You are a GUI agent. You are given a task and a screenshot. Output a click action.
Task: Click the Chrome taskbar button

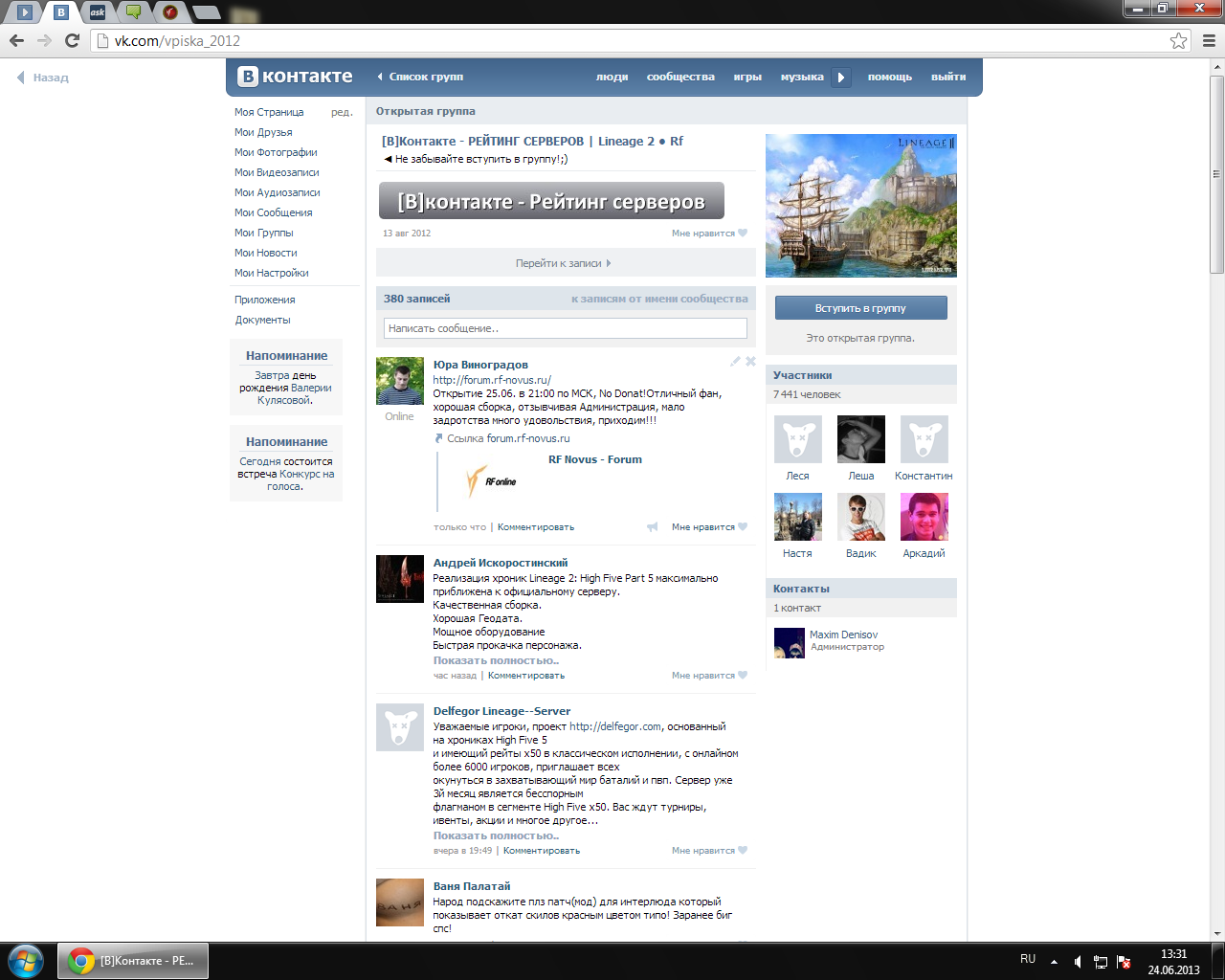pos(133,961)
